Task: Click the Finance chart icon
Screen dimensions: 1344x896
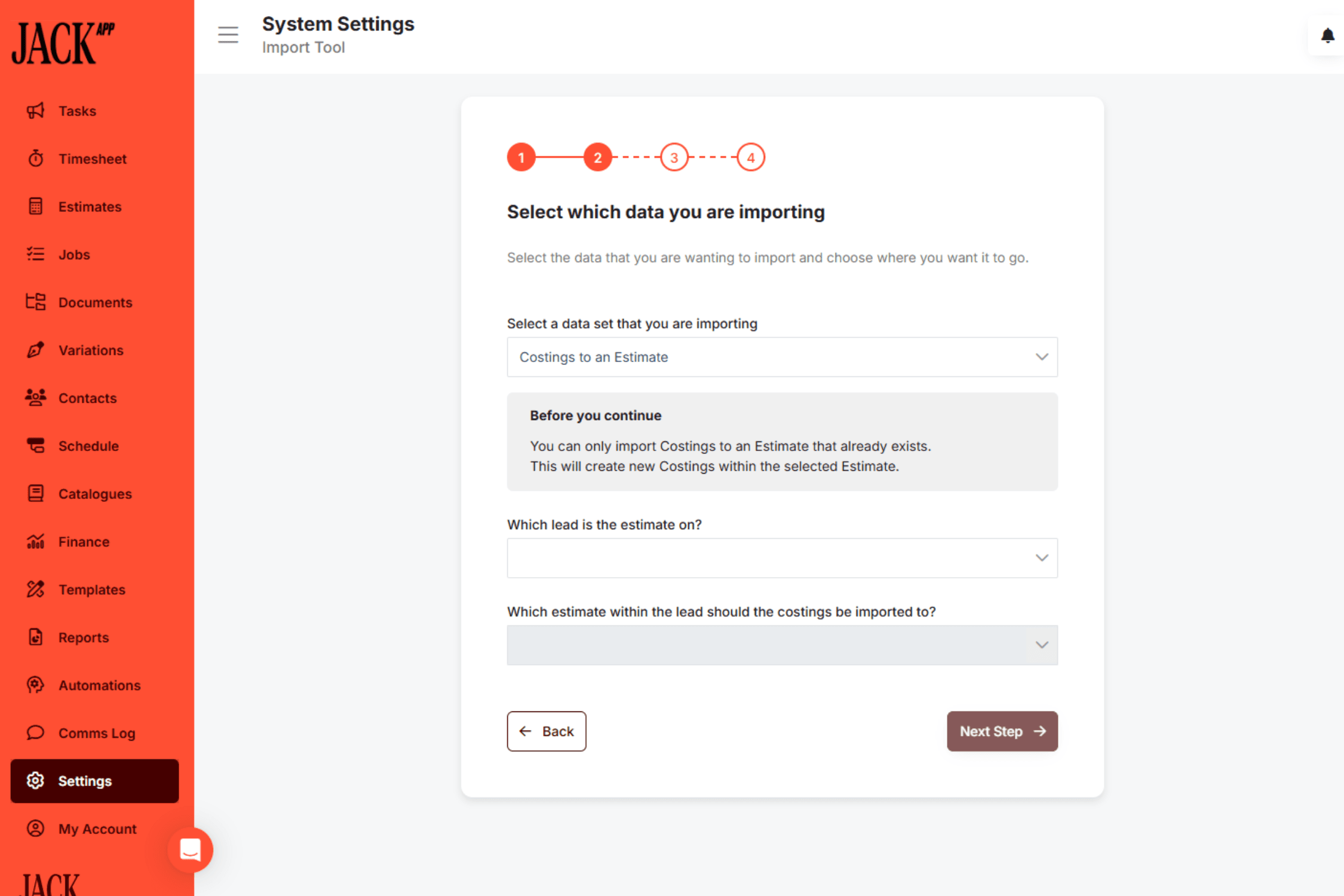Action: point(35,541)
